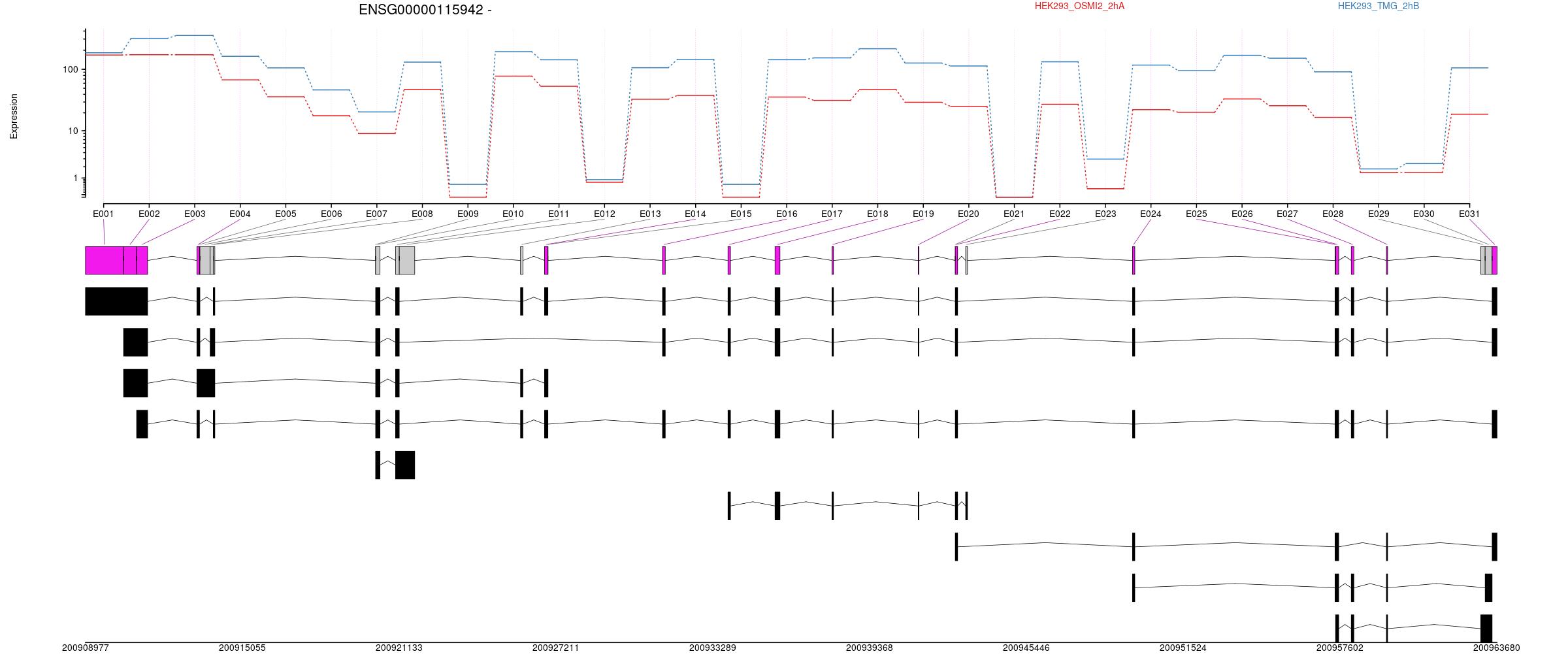Click exon label E018
Viewport: 1568px width, 660px height.
coord(877,214)
